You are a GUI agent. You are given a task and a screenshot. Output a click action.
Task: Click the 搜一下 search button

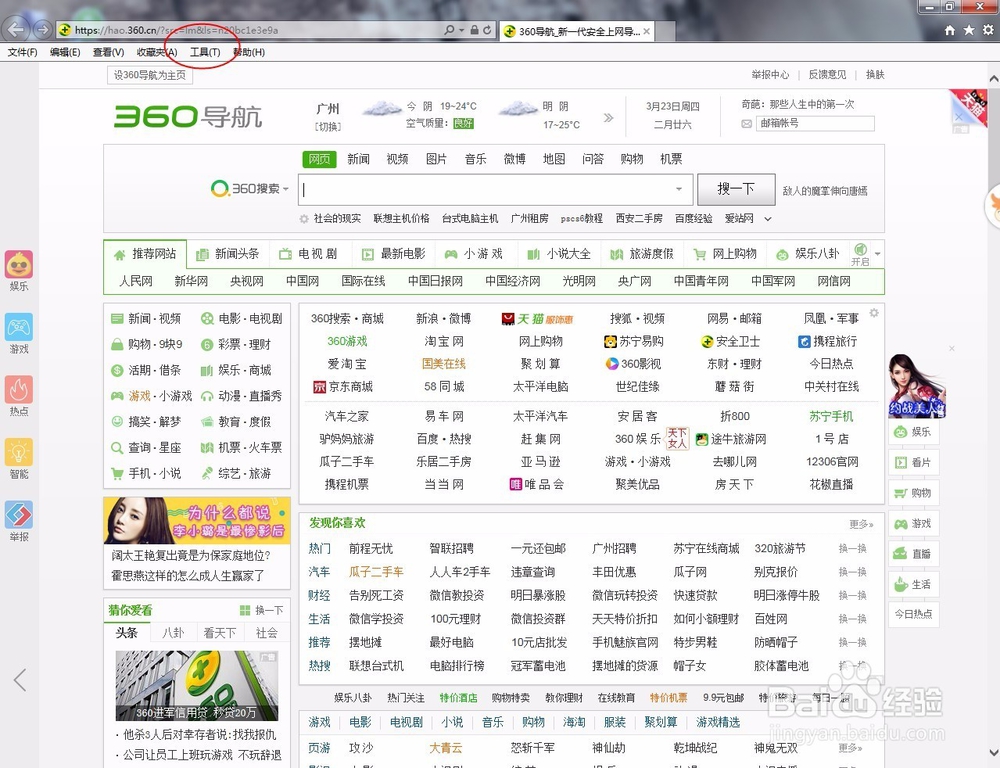pyautogui.click(x=736, y=189)
